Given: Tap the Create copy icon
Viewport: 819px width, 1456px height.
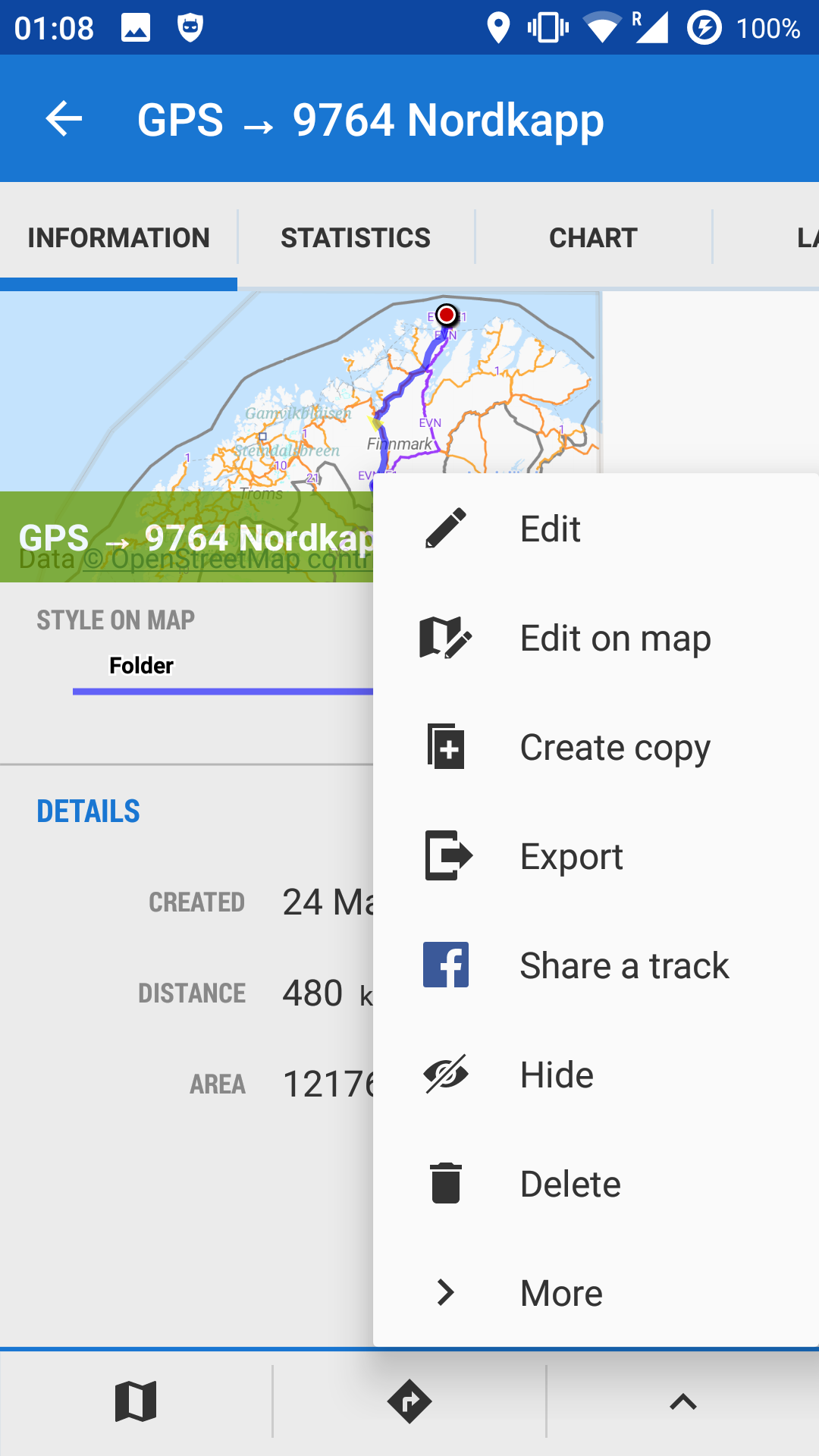Looking at the screenshot, I should pyautogui.click(x=446, y=747).
